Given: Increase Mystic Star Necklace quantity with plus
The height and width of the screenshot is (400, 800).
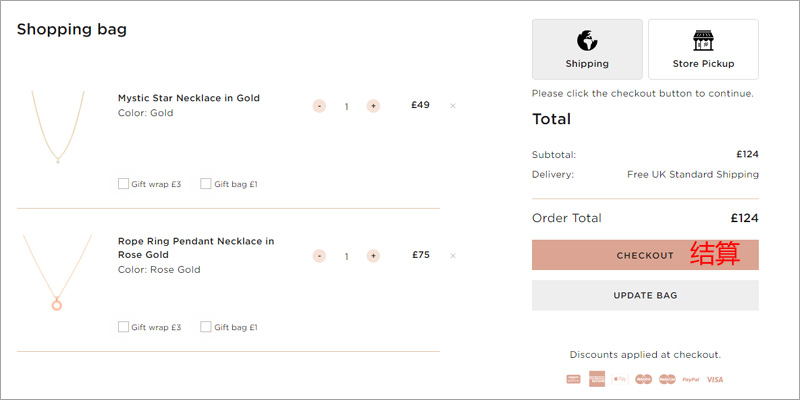Looking at the screenshot, I should coord(373,106).
